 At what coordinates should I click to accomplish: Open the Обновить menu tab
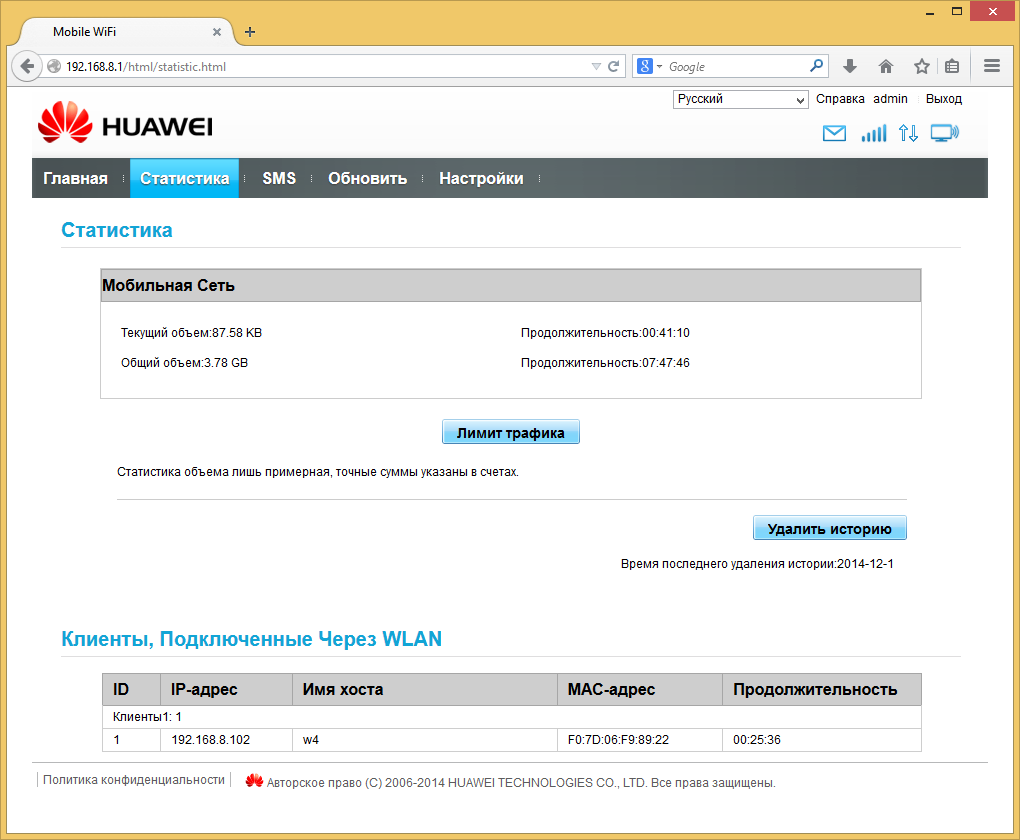(x=368, y=178)
